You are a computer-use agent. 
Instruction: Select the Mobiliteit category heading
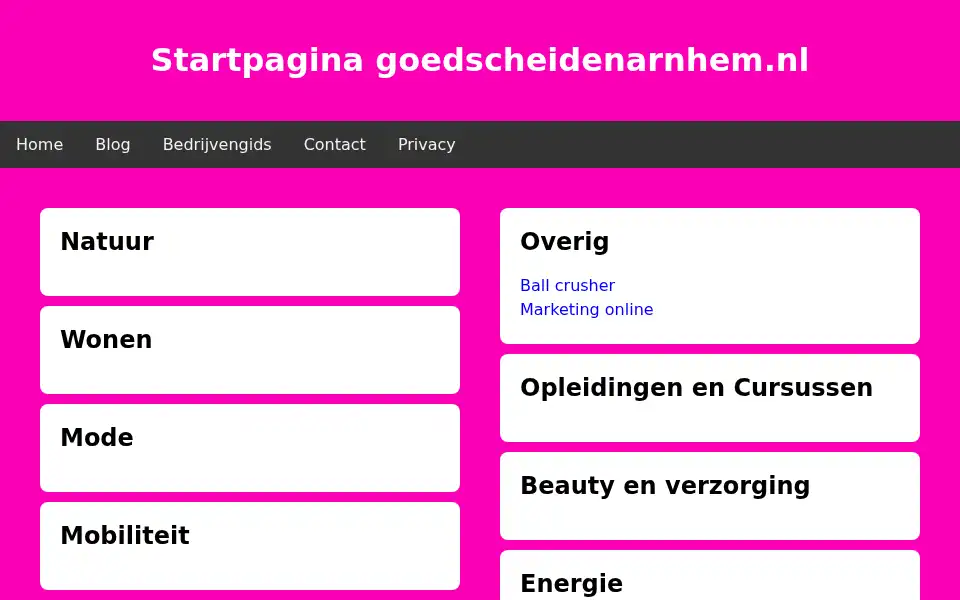click(x=125, y=535)
